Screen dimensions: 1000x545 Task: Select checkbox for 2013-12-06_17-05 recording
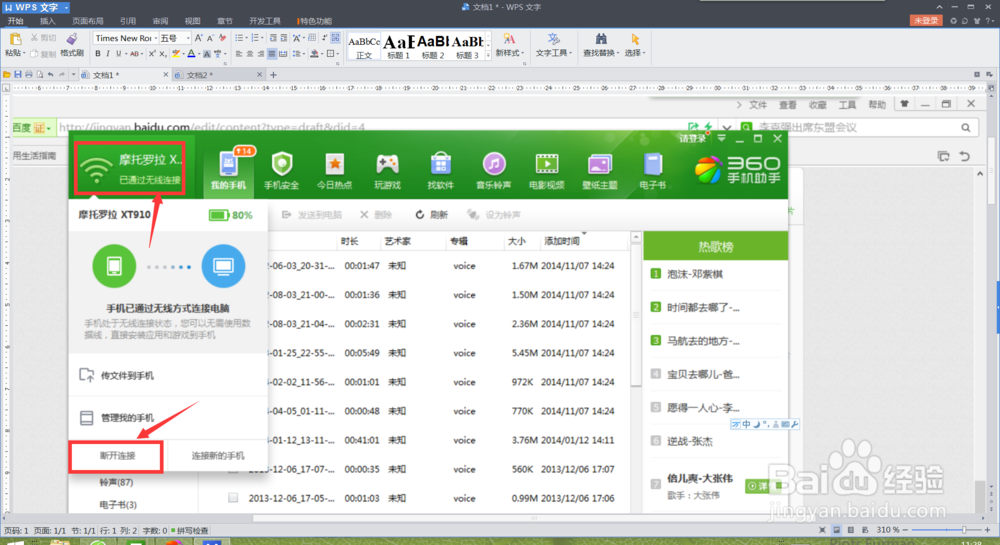233,498
